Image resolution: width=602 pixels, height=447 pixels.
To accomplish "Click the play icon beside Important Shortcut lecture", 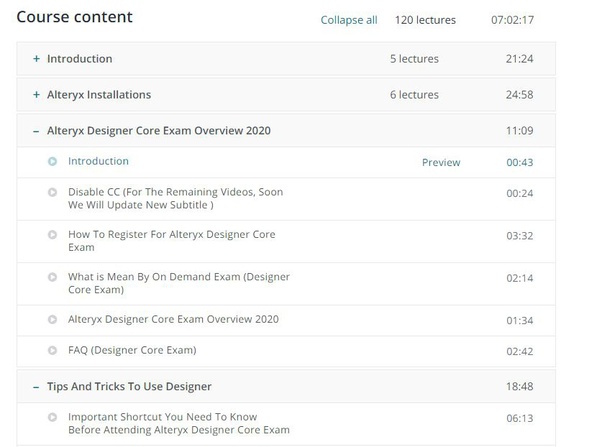I will tap(52, 417).
